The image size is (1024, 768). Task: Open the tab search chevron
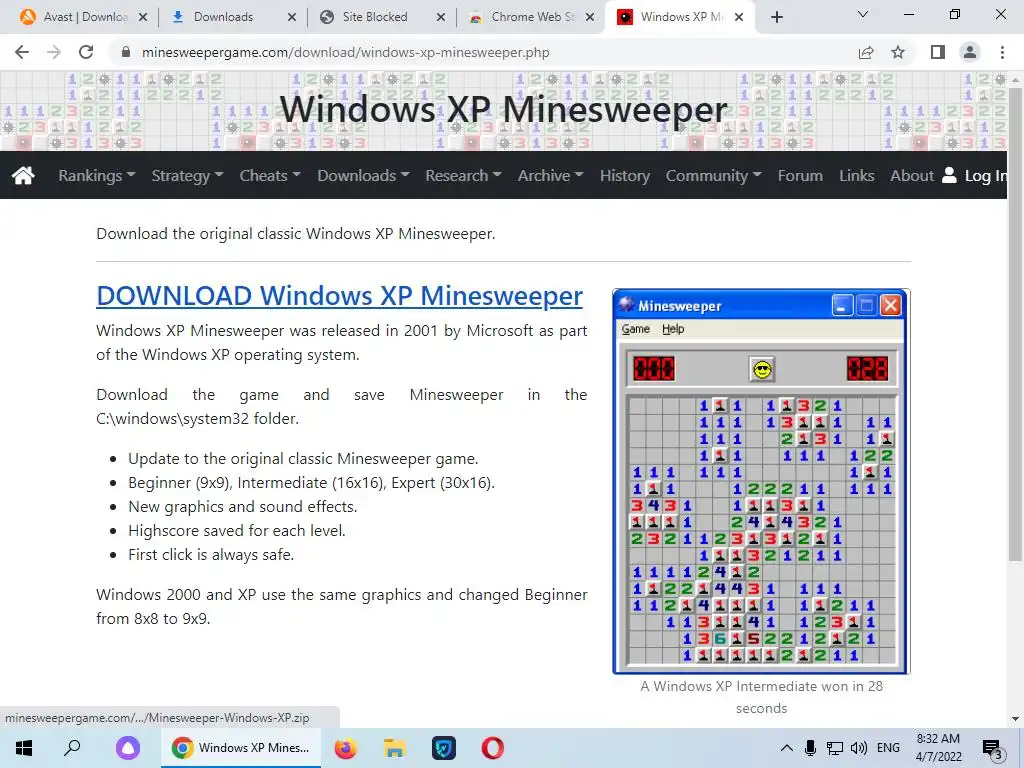click(863, 14)
